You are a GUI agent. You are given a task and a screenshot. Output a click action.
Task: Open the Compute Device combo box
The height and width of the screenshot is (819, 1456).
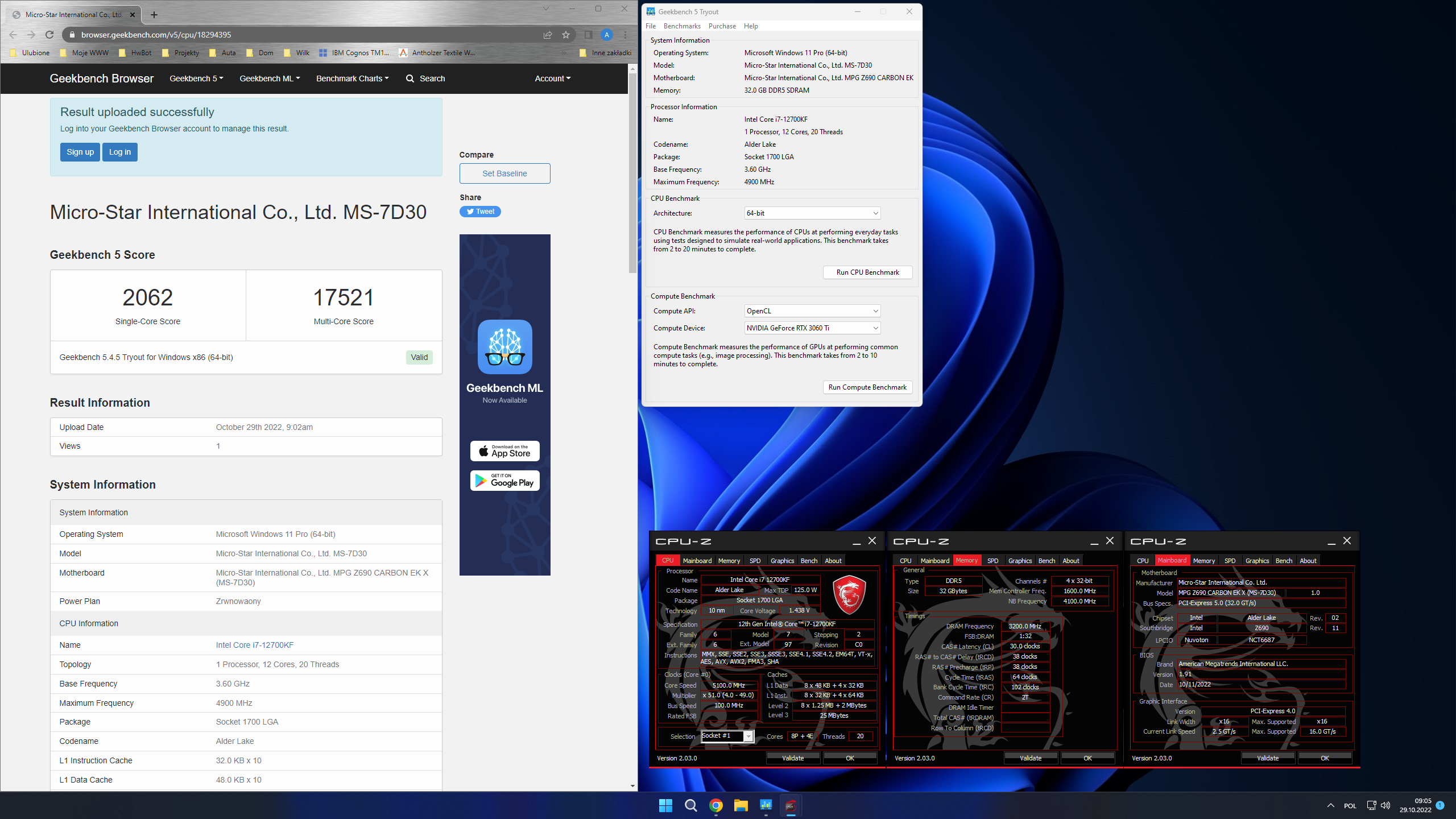(812, 328)
